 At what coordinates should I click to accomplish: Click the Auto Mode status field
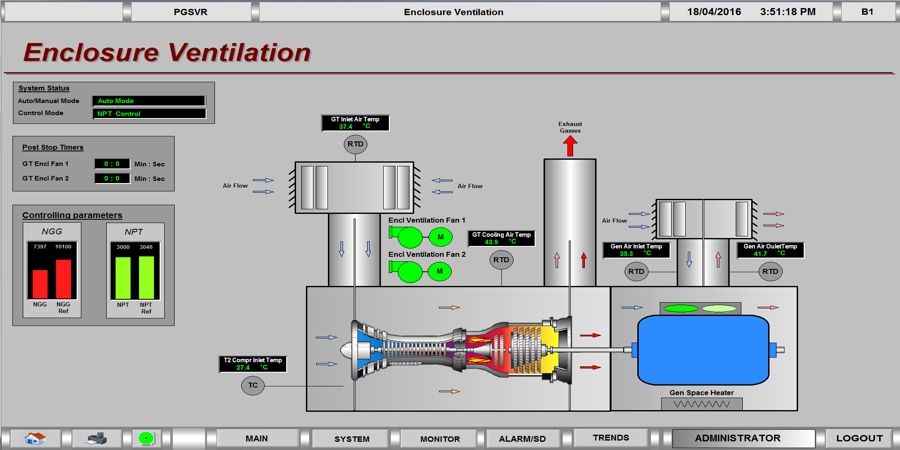[149, 101]
